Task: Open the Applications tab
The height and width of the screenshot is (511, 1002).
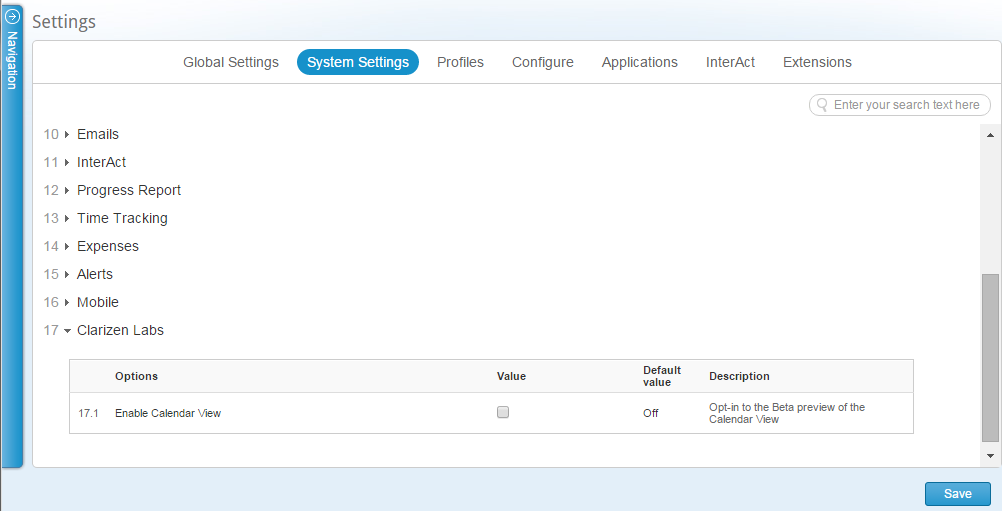Action: 640,62
